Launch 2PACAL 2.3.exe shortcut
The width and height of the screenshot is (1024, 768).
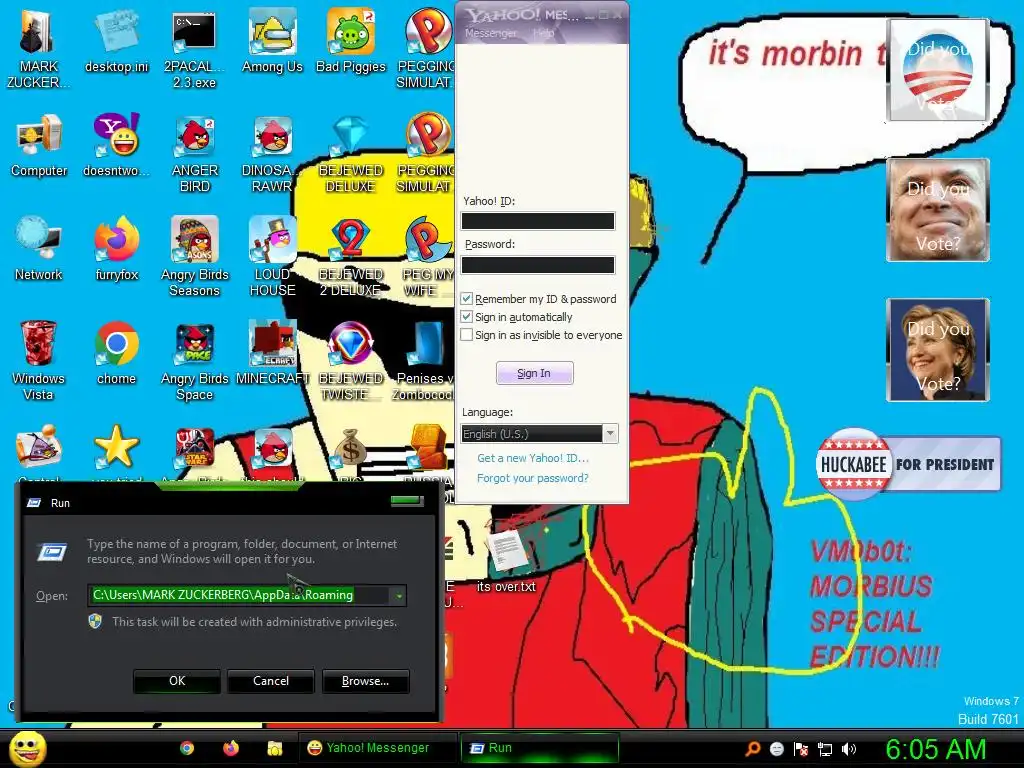point(194,48)
